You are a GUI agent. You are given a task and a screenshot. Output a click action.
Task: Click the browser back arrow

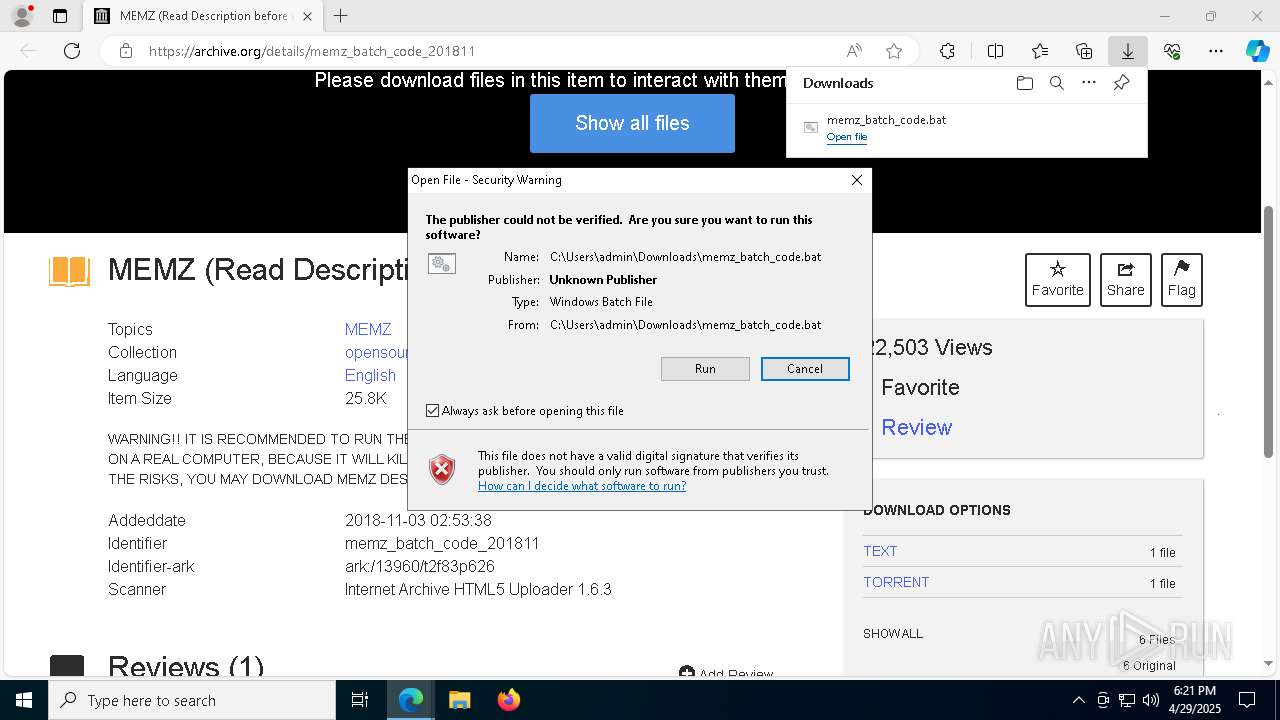[28, 51]
